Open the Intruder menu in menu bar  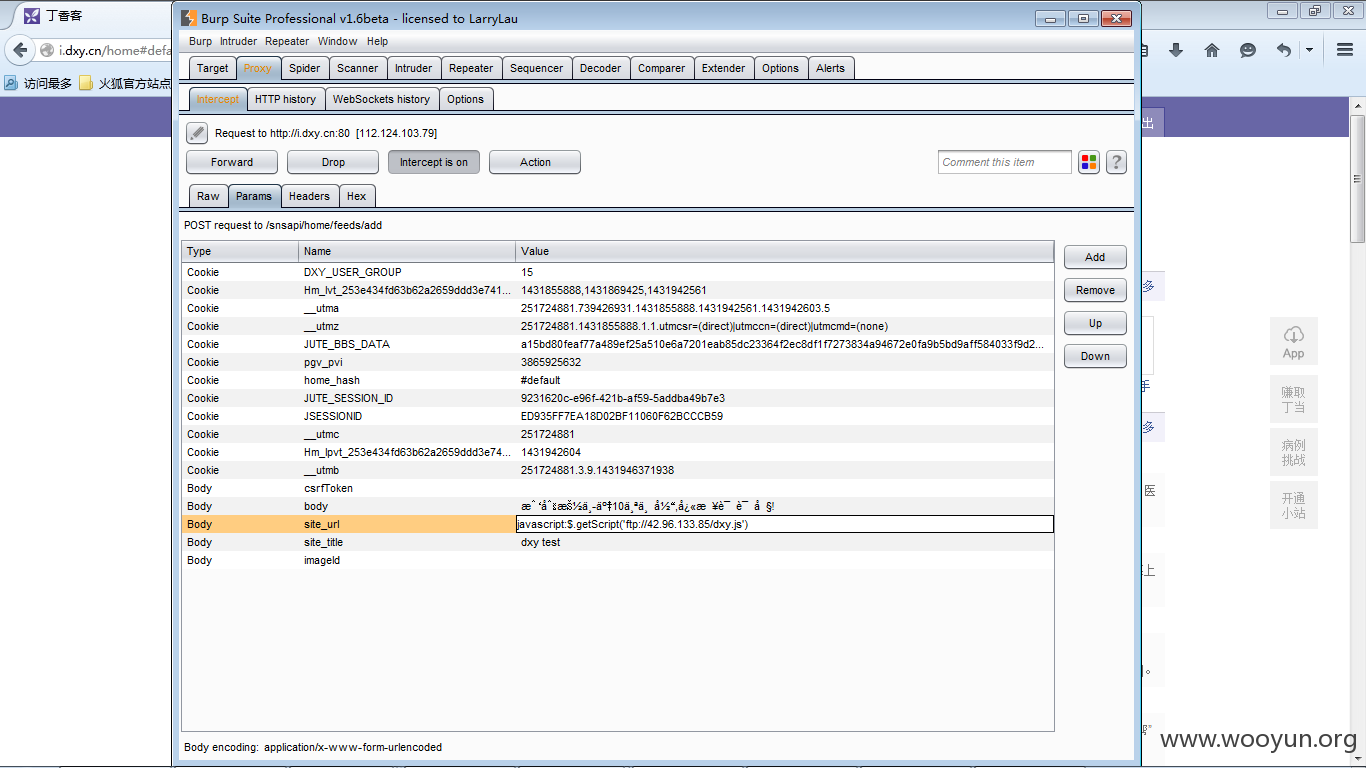click(238, 41)
